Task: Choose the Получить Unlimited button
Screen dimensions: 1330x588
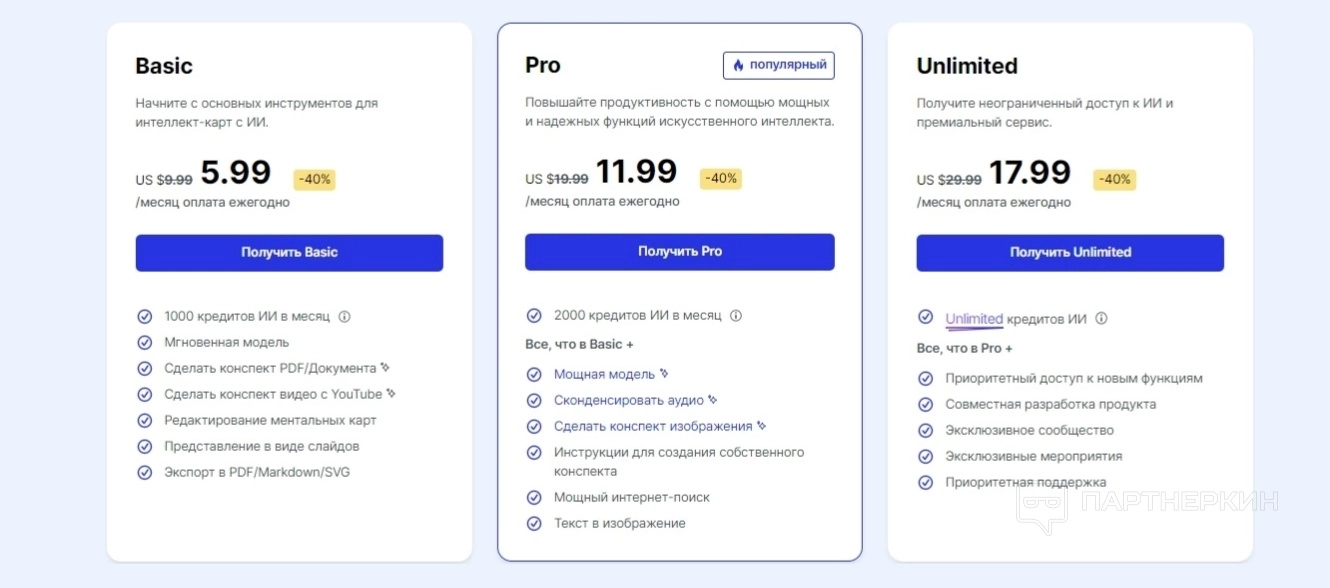Action: point(1070,253)
